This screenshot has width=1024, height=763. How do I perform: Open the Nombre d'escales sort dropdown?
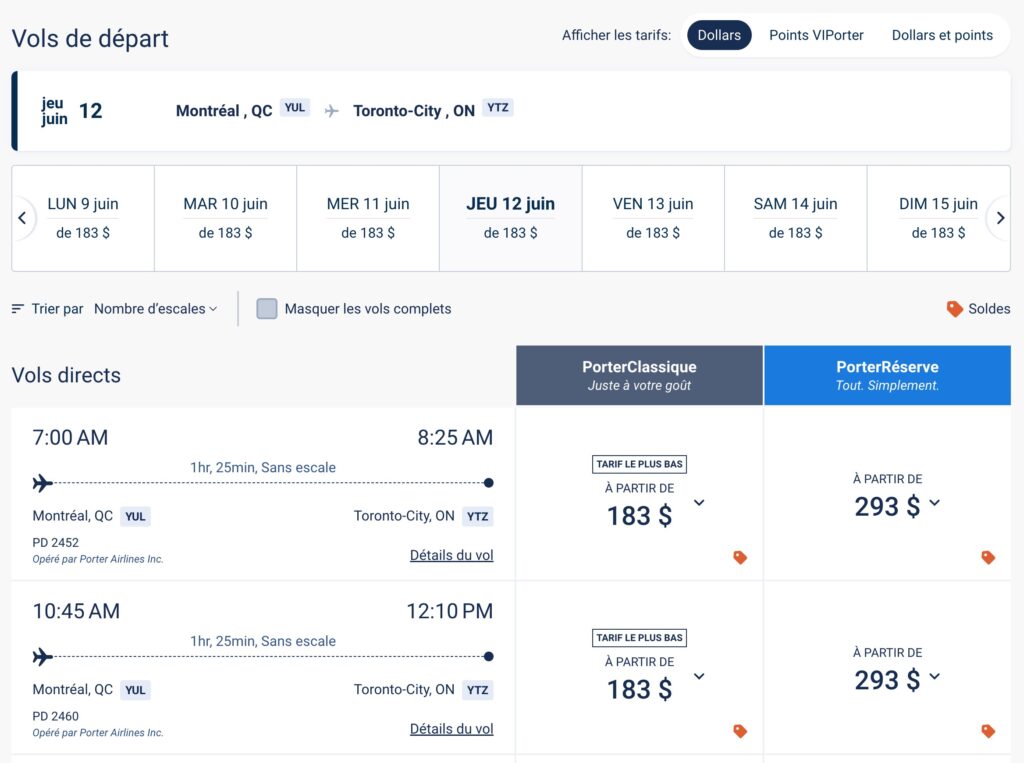155,309
